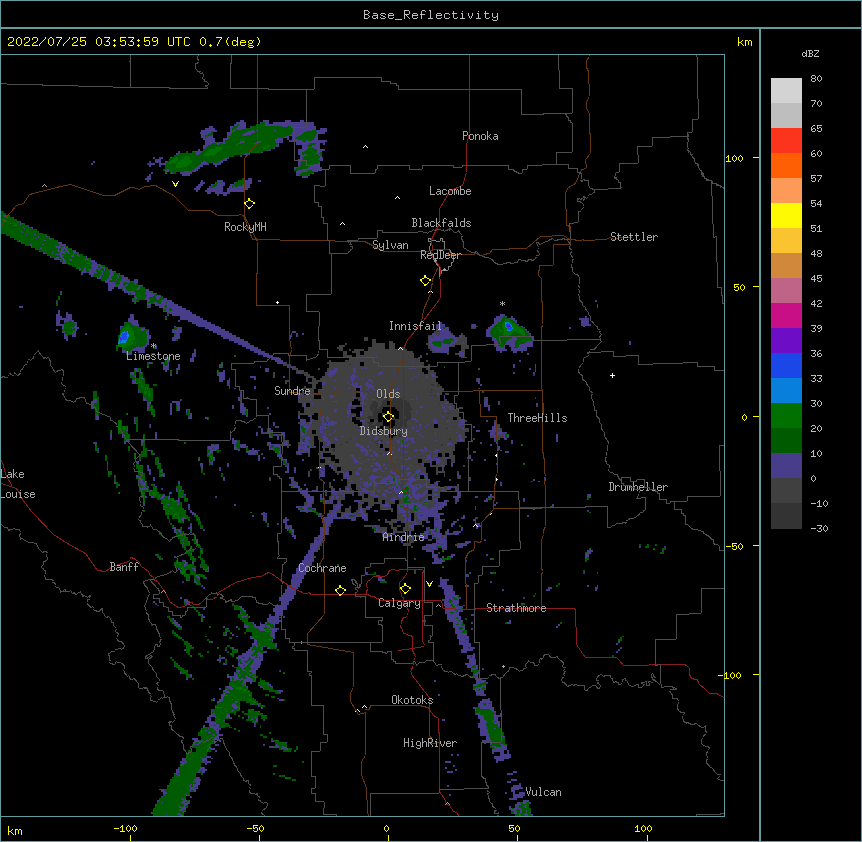Click the yellow diamond marker south of RedDeer
862x842 pixels.
point(425,281)
